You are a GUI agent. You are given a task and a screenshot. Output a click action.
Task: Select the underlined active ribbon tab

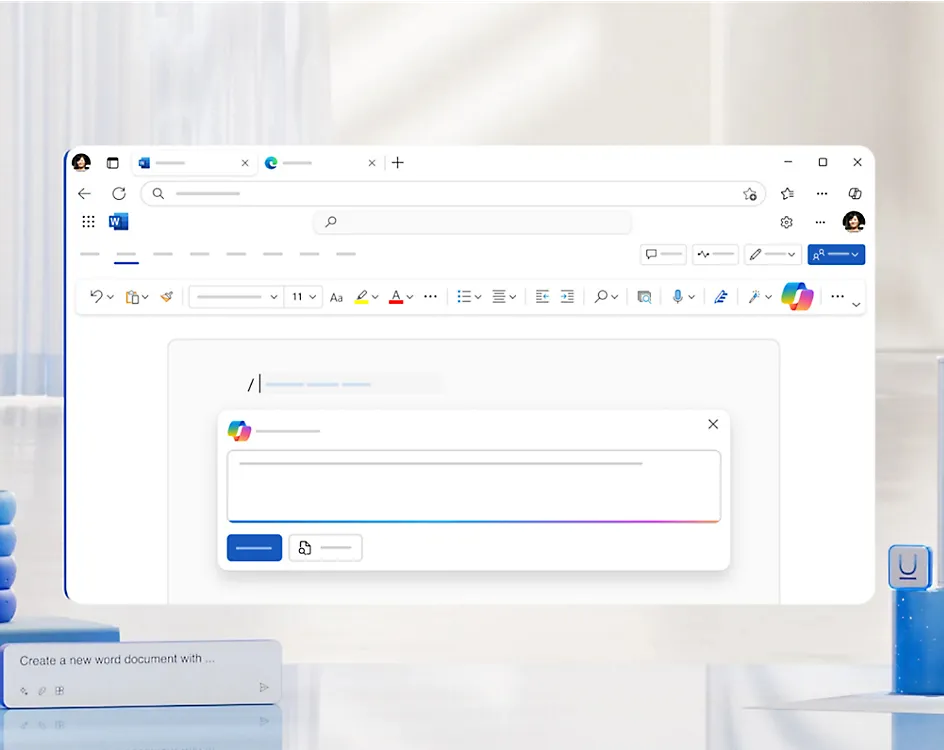pos(126,255)
